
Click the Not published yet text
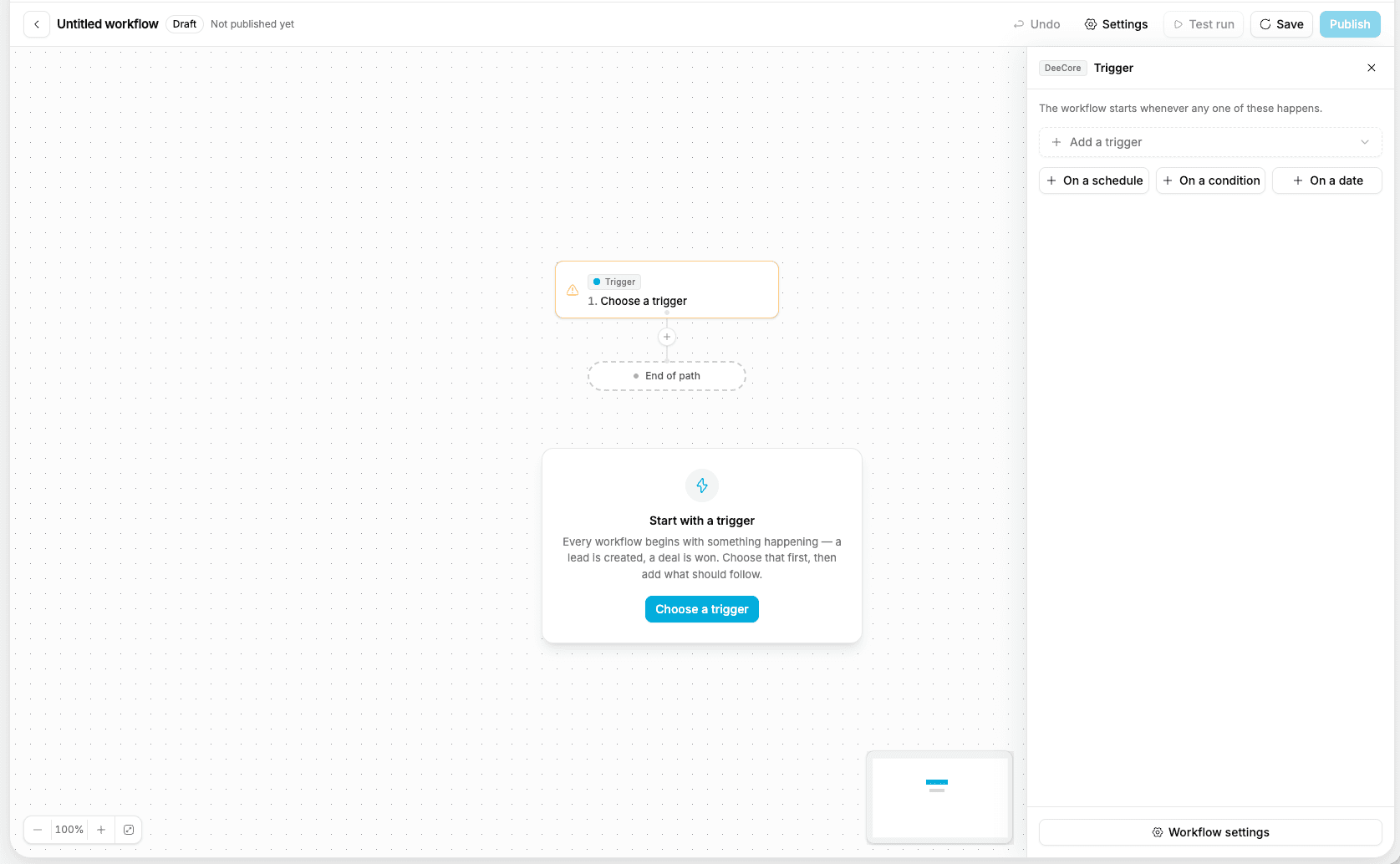click(252, 24)
